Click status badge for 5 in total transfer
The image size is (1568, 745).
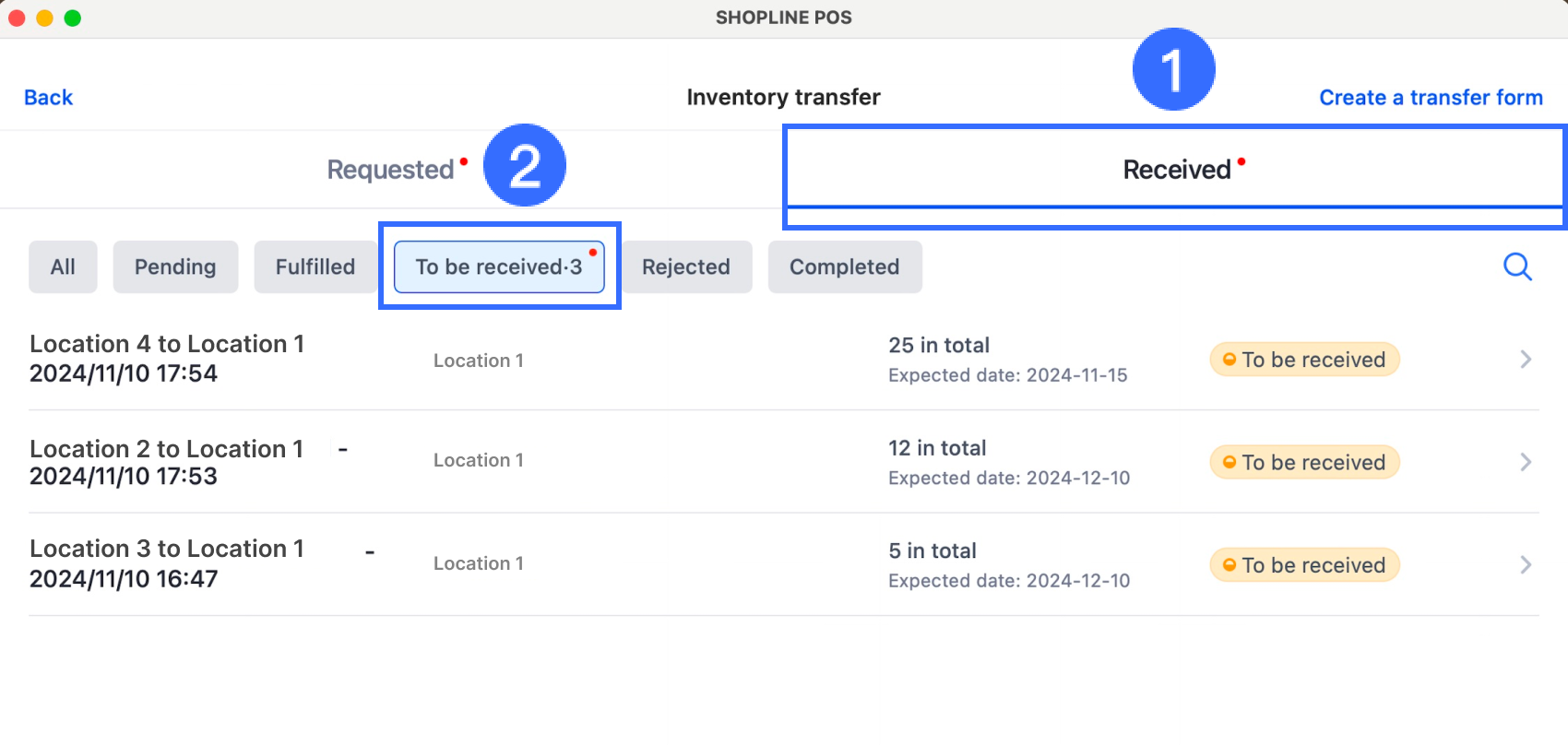tap(1304, 565)
